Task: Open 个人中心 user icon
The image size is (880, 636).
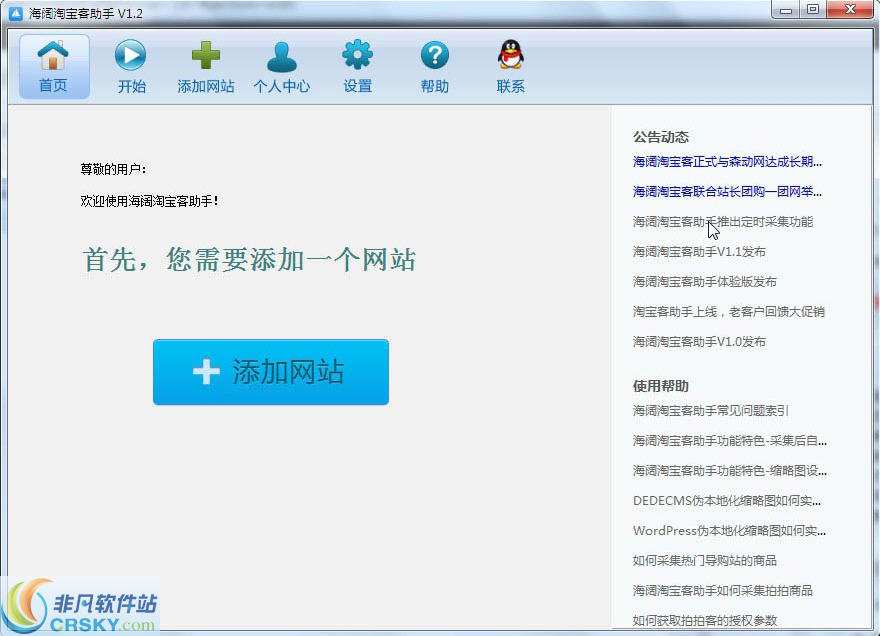Action: point(282,57)
